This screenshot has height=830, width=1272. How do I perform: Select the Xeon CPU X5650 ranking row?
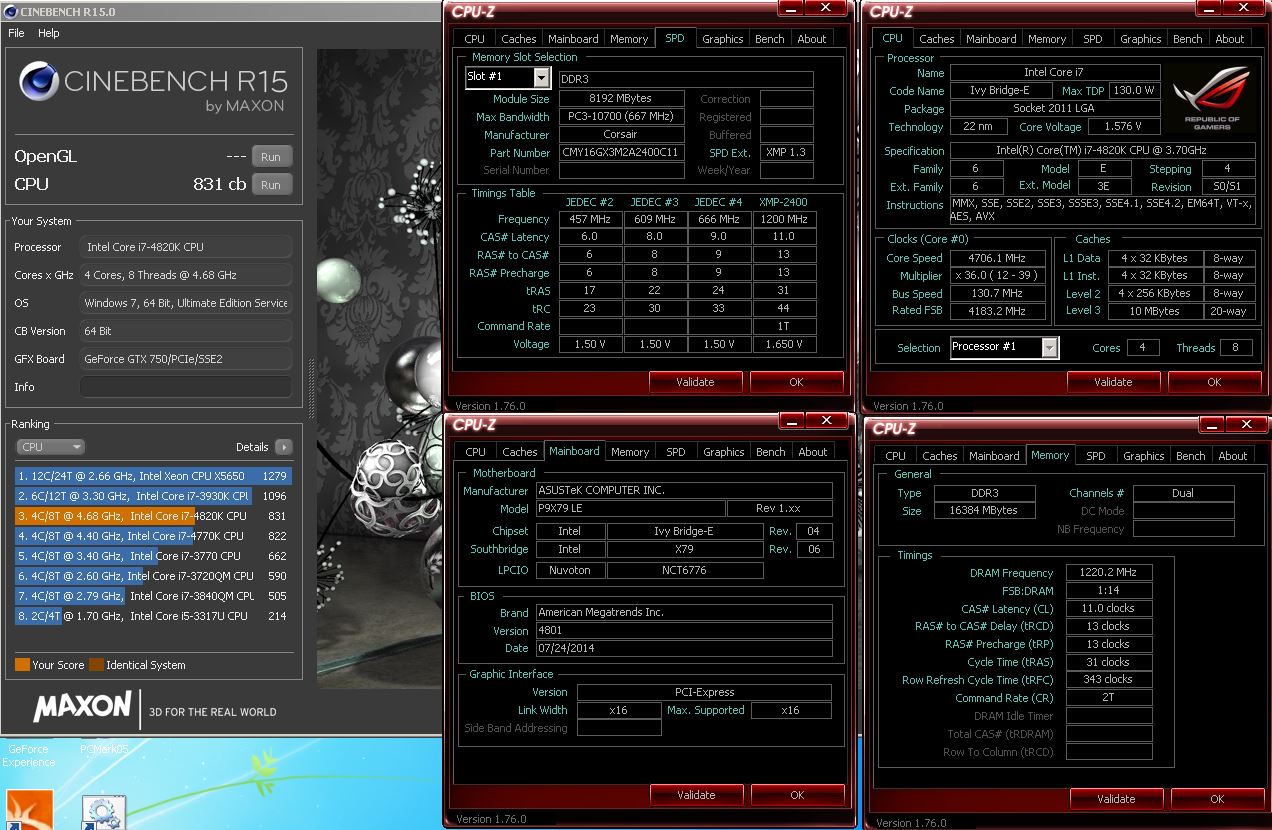[154, 476]
